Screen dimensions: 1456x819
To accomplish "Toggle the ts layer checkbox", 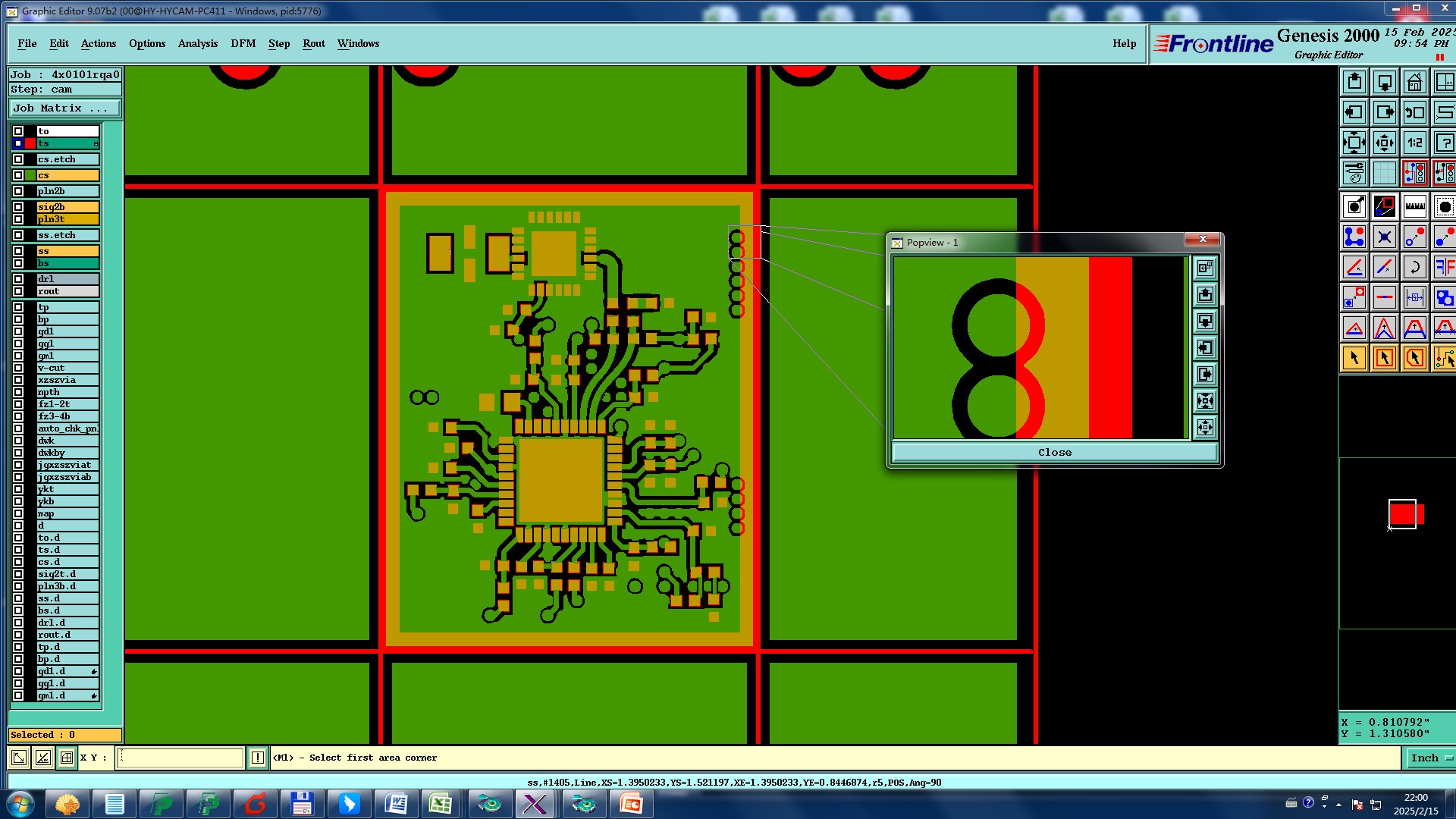I will 18,143.
